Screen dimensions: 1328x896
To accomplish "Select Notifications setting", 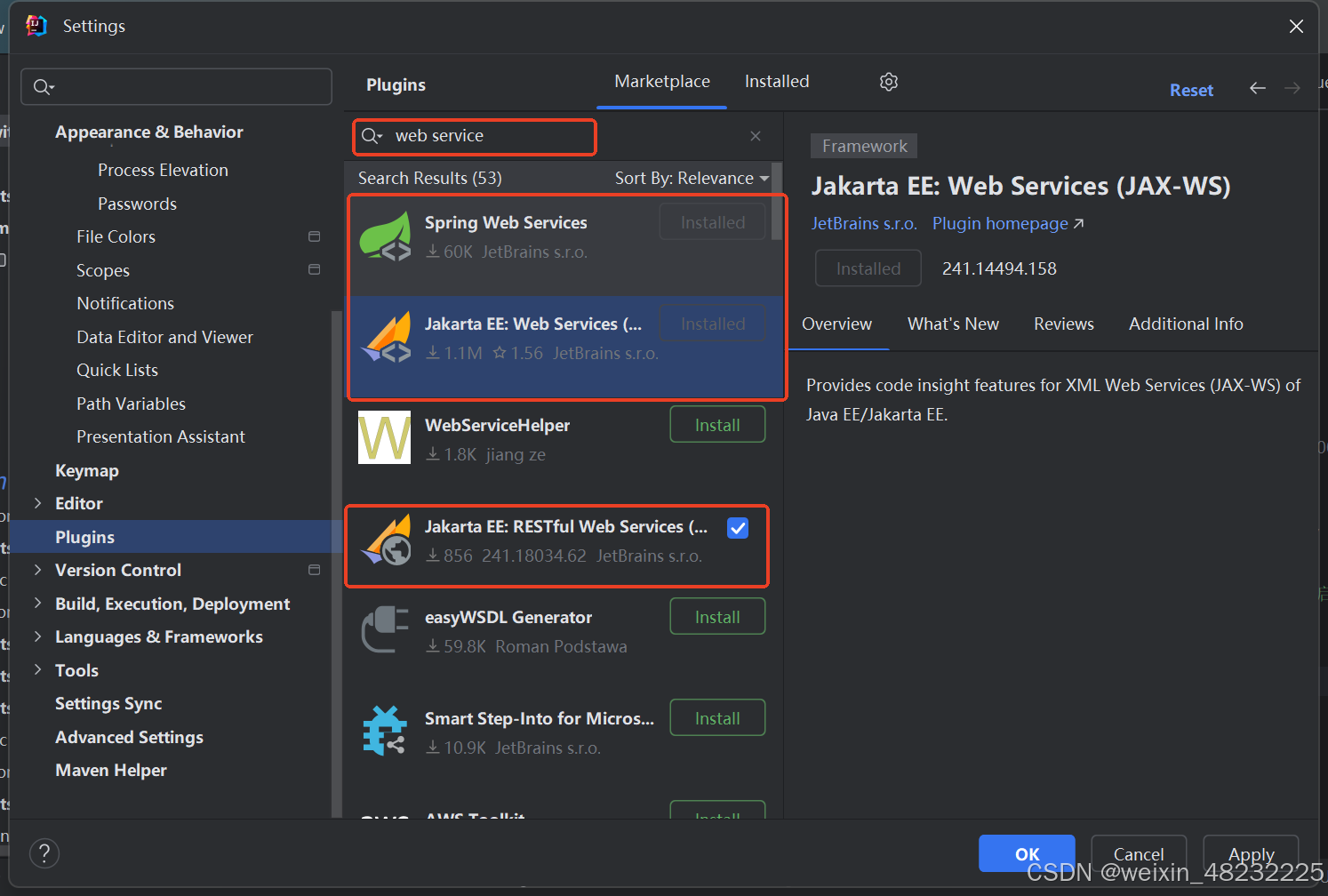I will [x=125, y=303].
